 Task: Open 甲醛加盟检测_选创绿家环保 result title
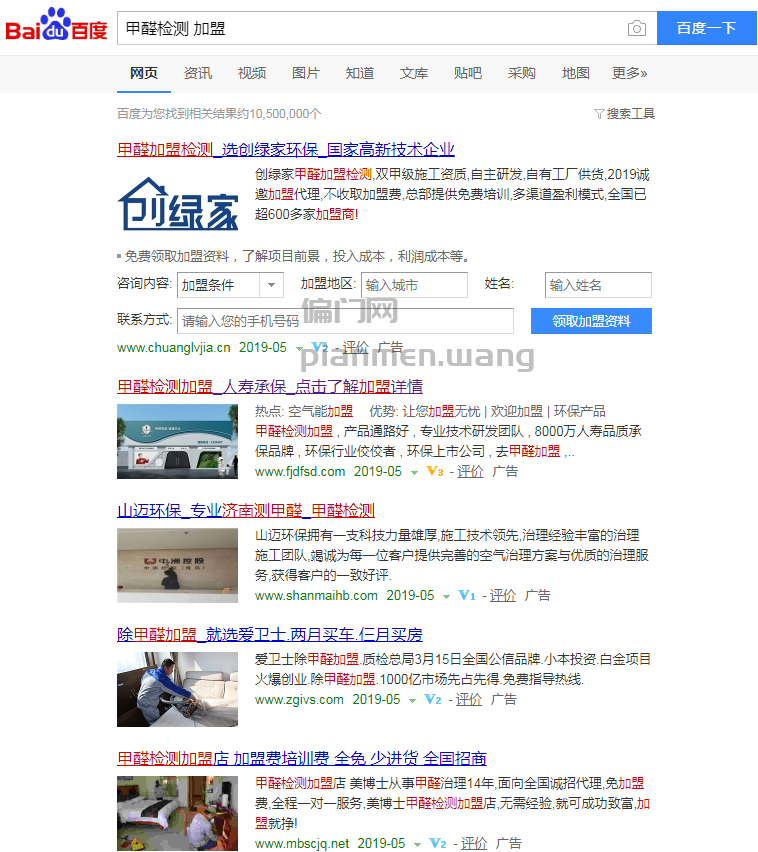click(286, 149)
